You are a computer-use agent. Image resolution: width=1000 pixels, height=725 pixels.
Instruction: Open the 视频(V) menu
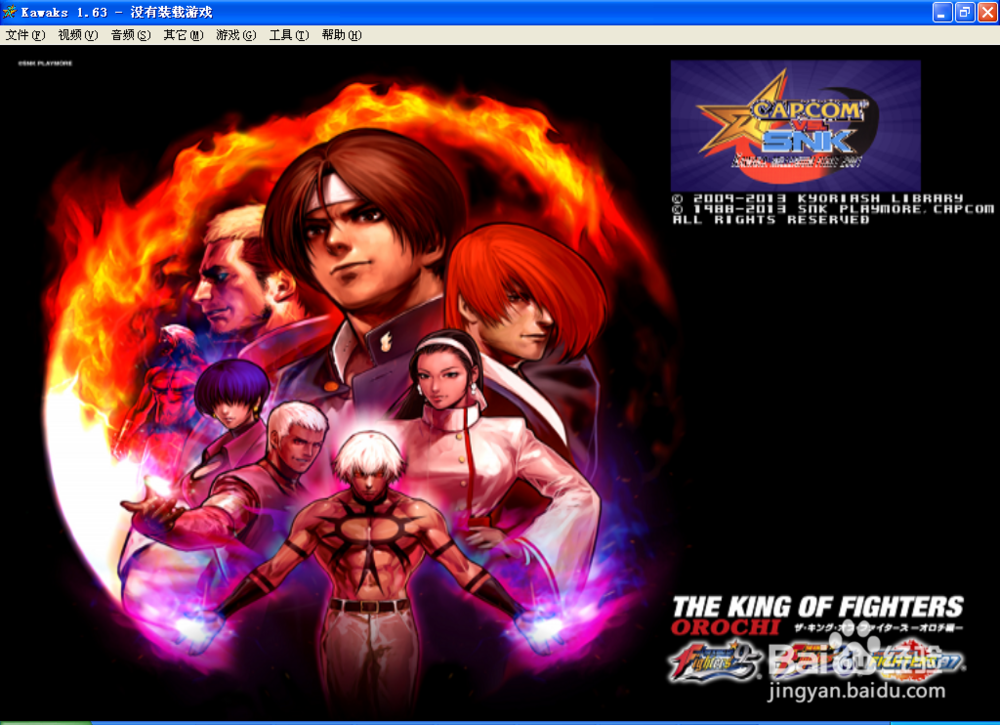coord(78,35)
